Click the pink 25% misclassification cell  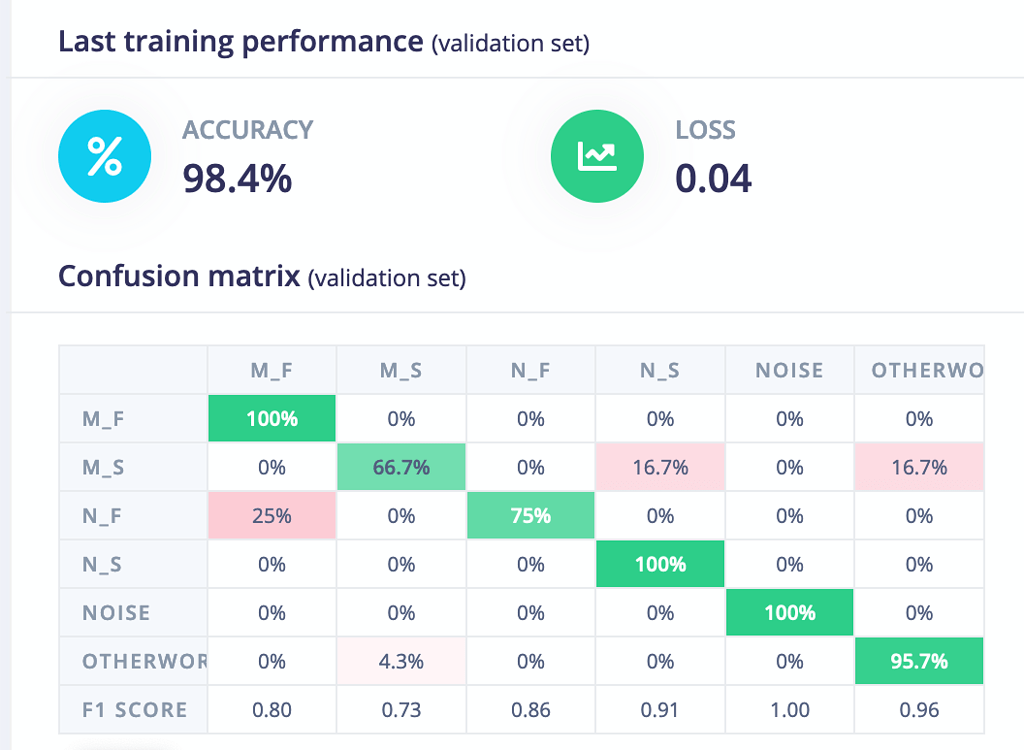tap(271, 515)
